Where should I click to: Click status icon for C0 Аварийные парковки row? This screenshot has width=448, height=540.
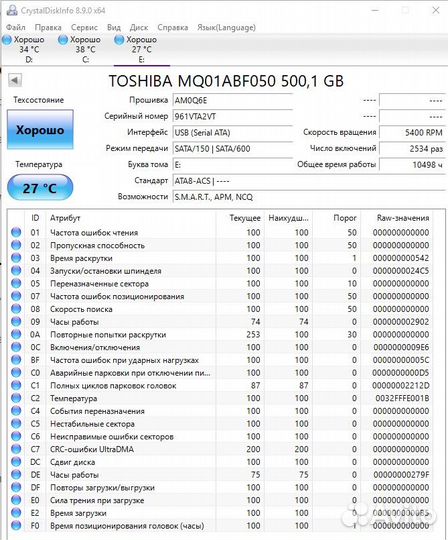click(16, 373)
